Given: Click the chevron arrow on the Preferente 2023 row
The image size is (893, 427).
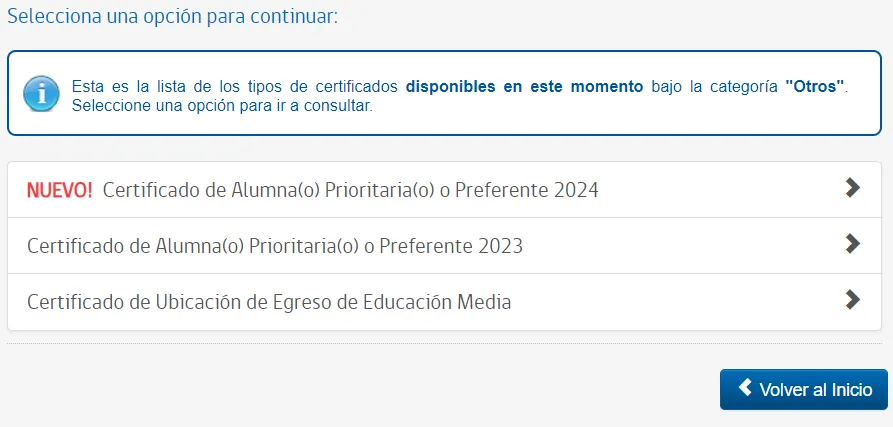Looking at the screenshot, I should click(852, 244).
